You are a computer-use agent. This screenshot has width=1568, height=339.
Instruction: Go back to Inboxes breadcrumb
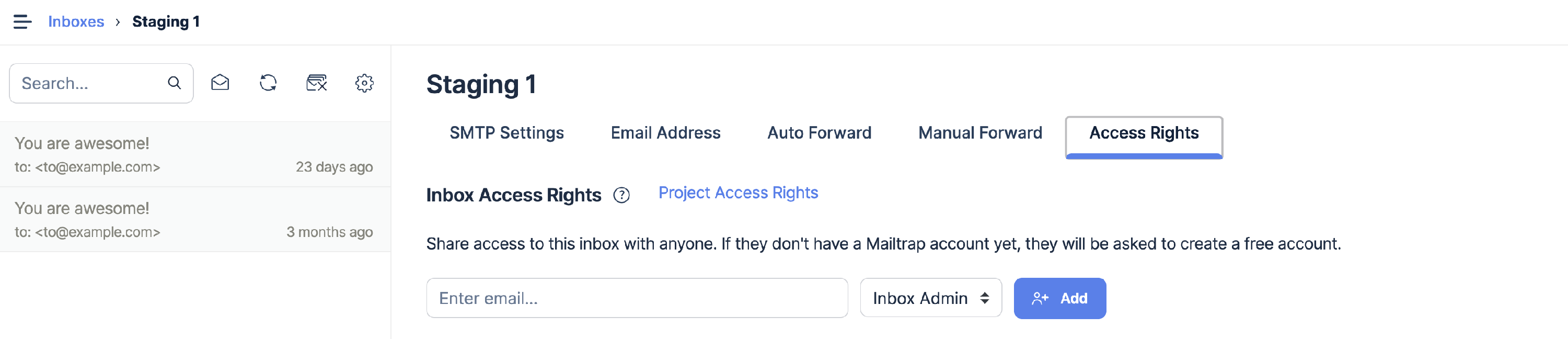[x=76, y=22]
